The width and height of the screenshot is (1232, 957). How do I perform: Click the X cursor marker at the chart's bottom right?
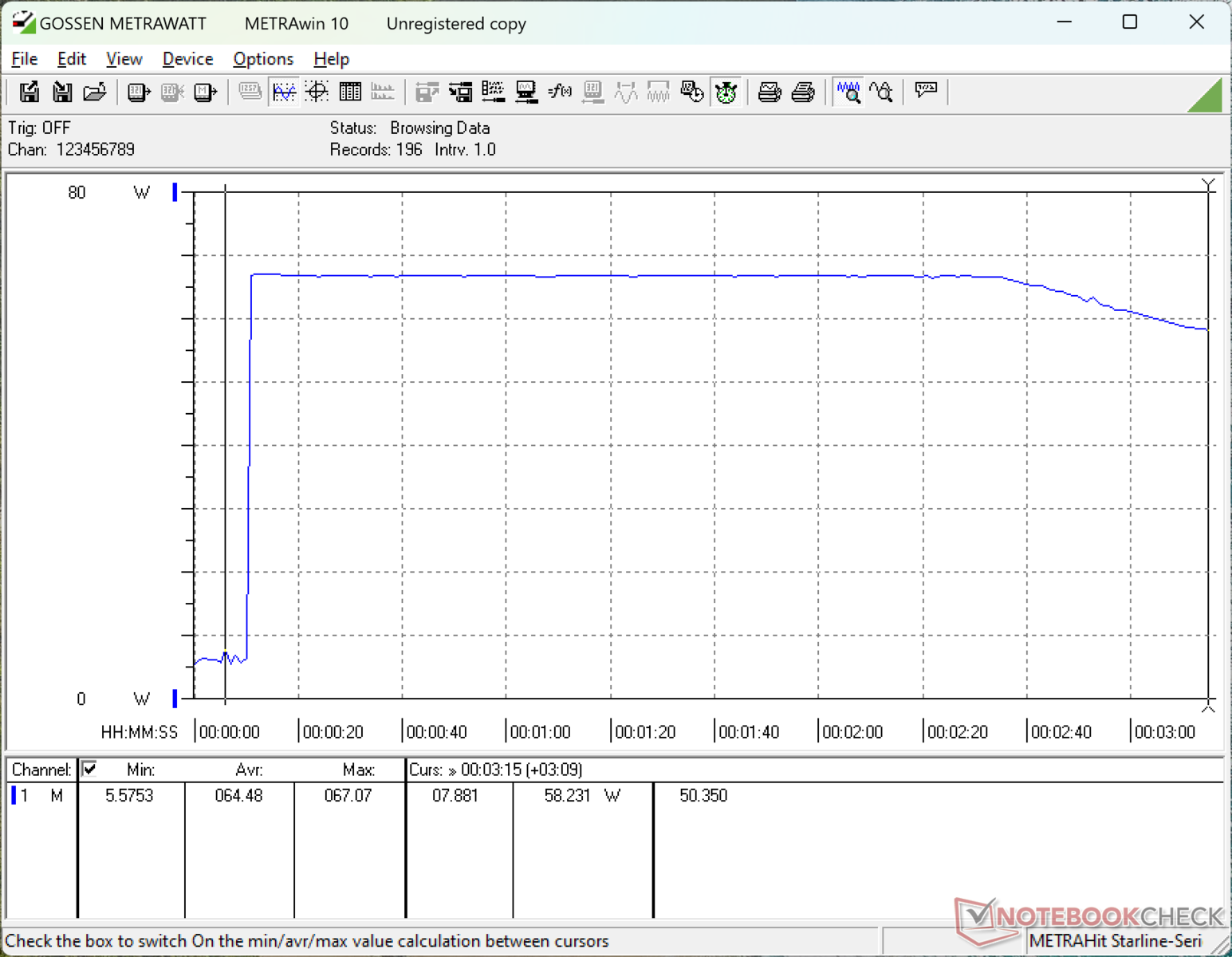point(1209,706)
